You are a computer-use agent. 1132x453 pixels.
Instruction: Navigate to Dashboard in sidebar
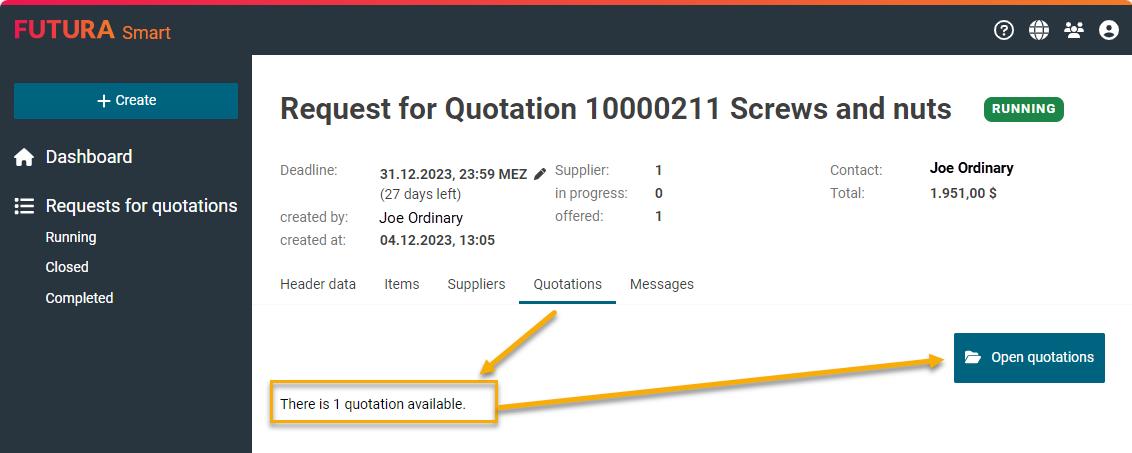(x=89, y=157)
